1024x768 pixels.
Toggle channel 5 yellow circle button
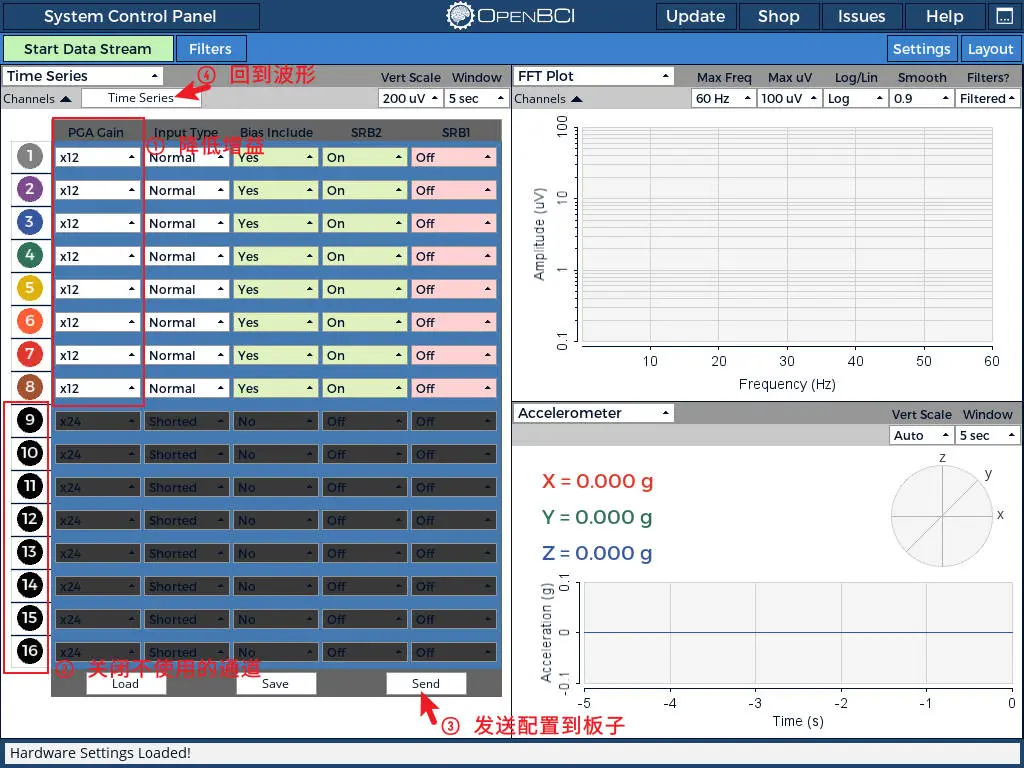[x=29, y=289]
